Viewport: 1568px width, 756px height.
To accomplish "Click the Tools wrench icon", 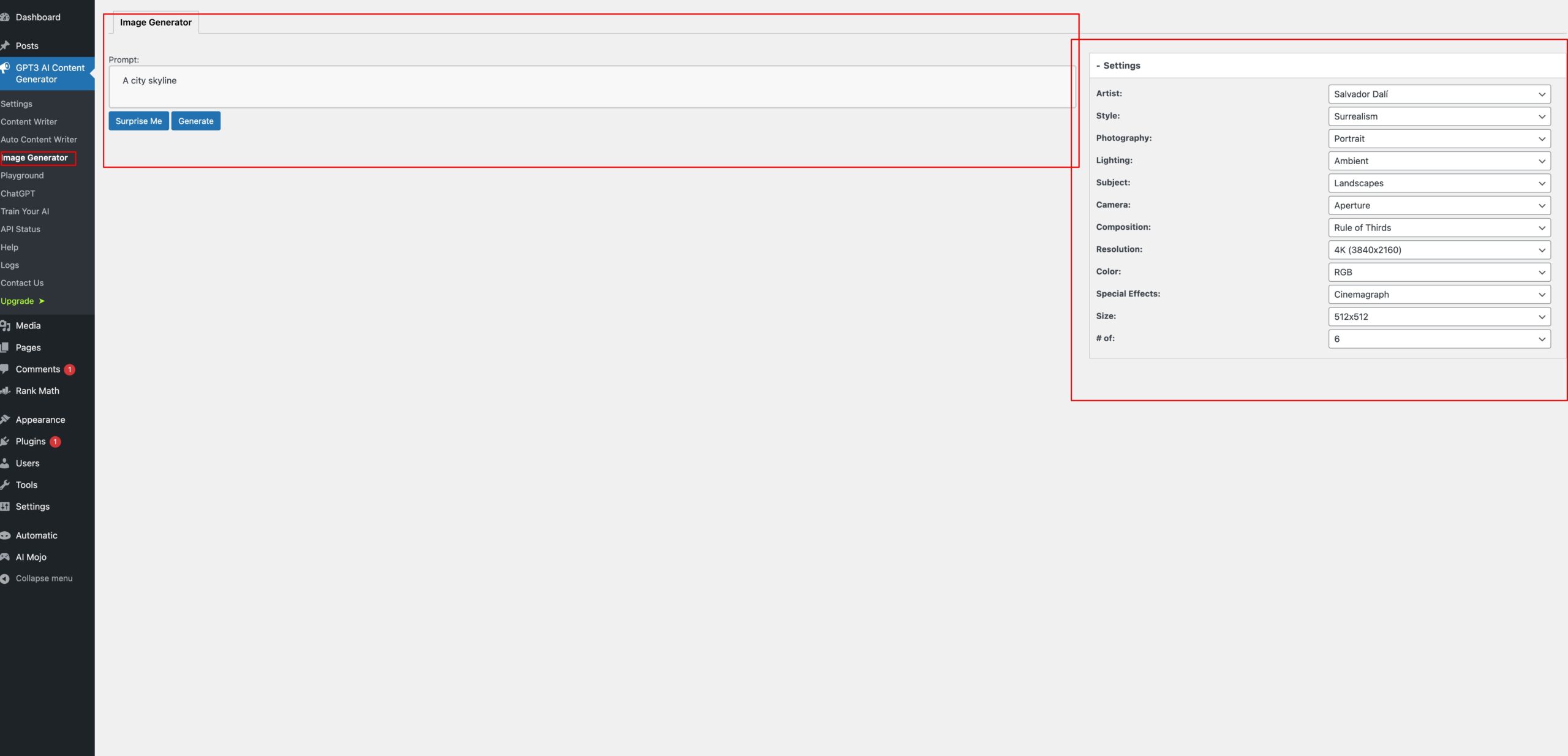I will pos(5,485).
